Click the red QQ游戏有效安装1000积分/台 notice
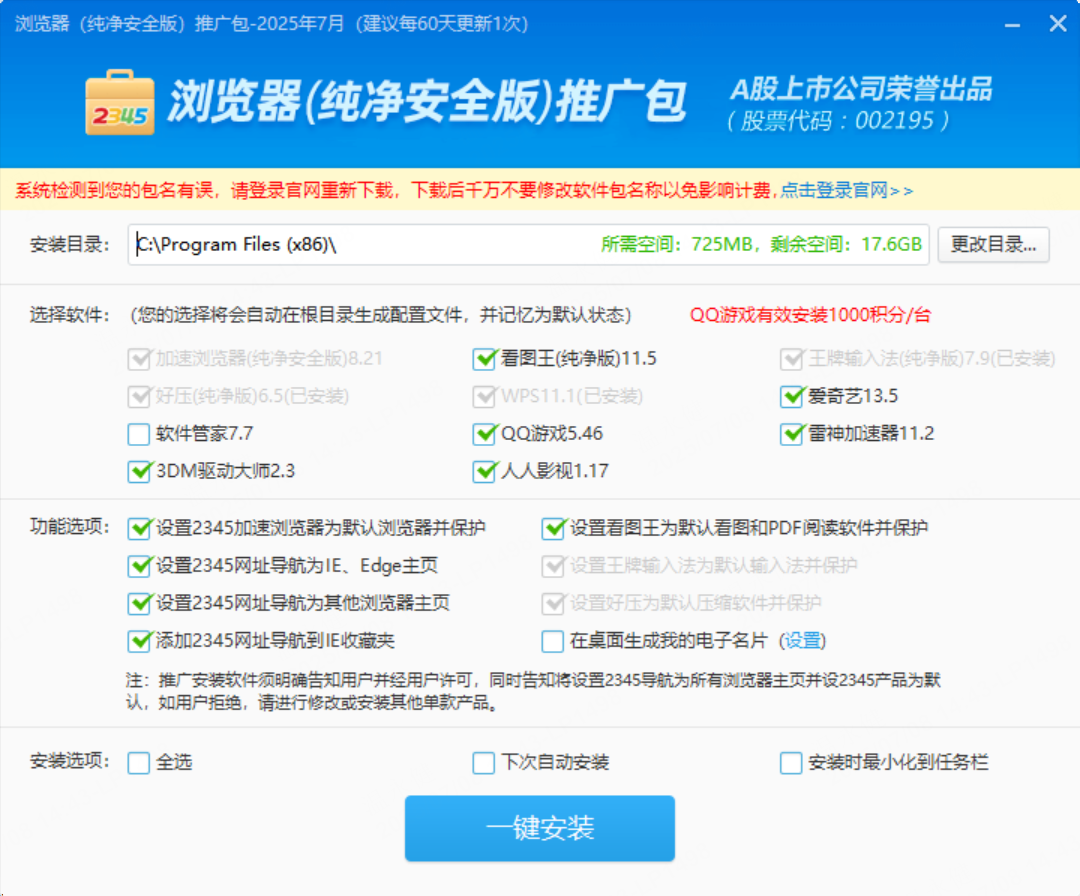This screenshot has width=1080, height=896. 810,315
